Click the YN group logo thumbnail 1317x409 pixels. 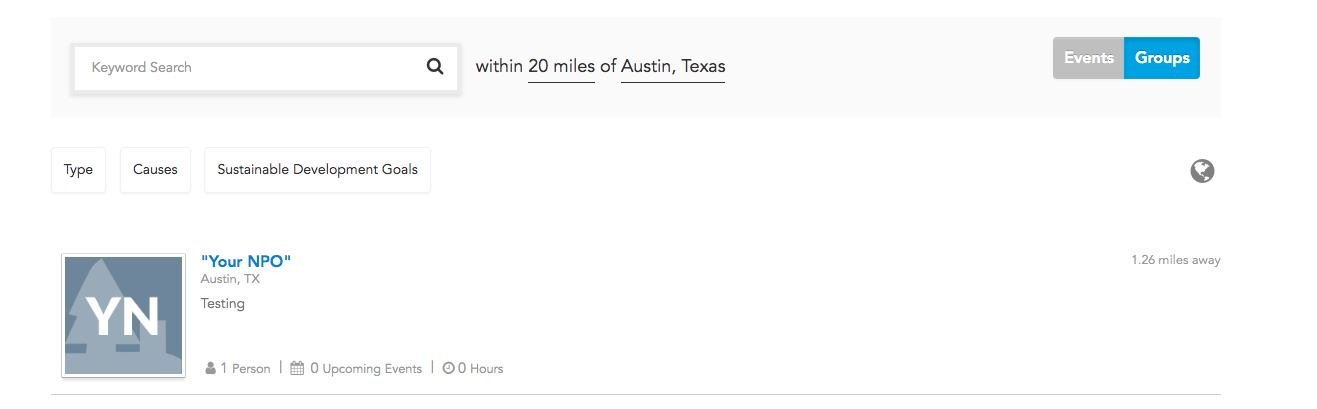(x=123, y=316)
